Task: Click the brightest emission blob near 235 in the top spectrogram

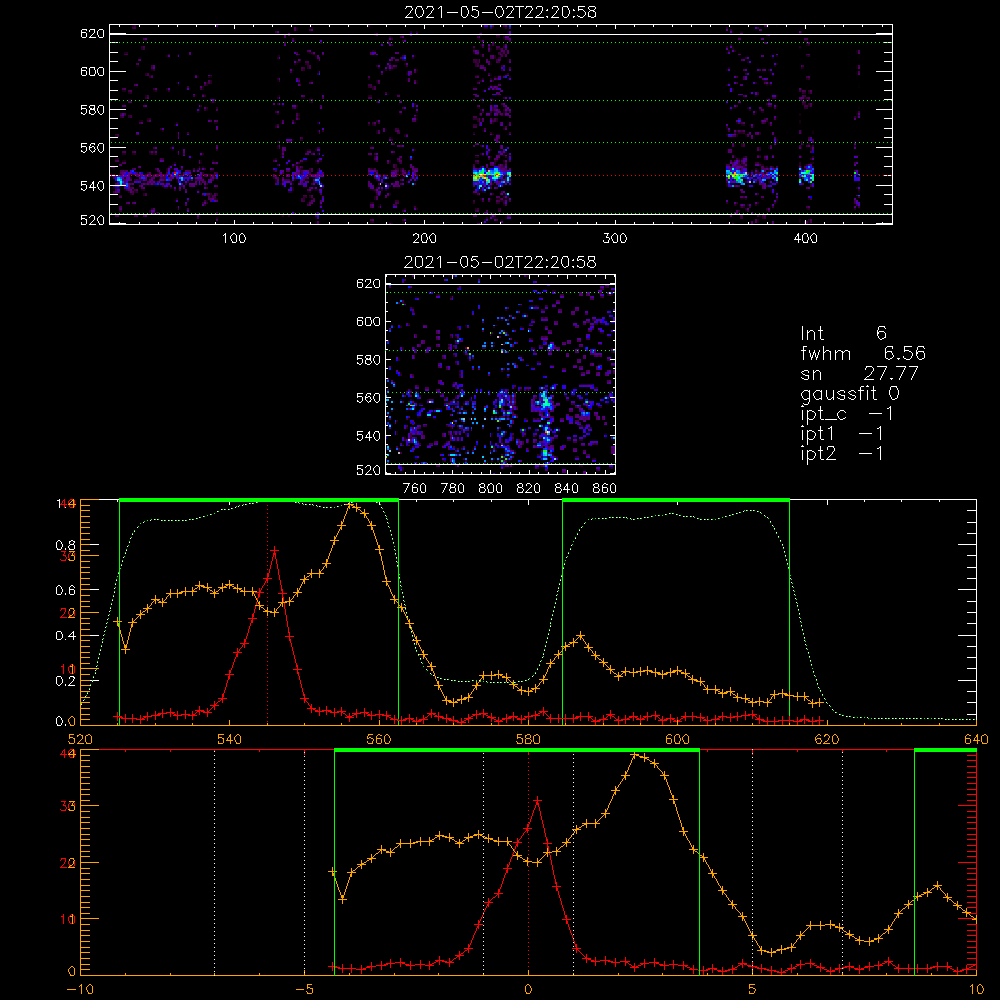Action: (491, 175)
